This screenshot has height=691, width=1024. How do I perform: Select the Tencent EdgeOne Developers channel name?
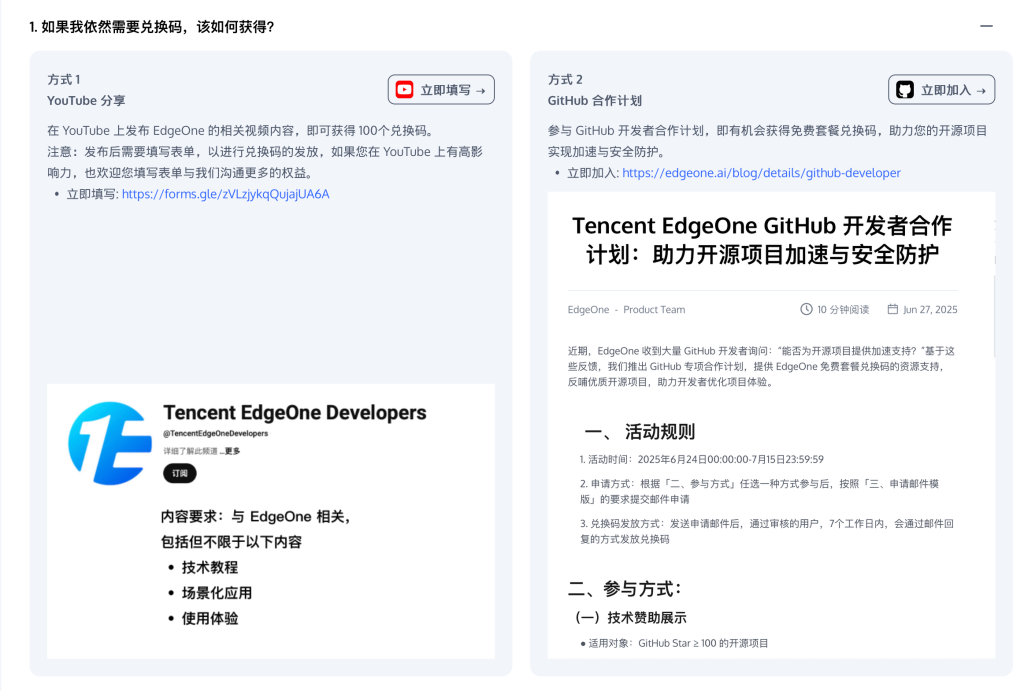click(x=294, y=413)
